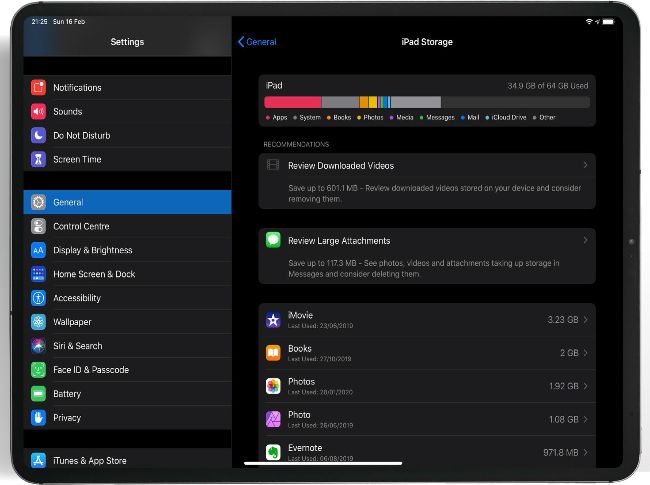Open the Screen Time hourglass icon
This screenshot has height=485, width=650.
38,160
